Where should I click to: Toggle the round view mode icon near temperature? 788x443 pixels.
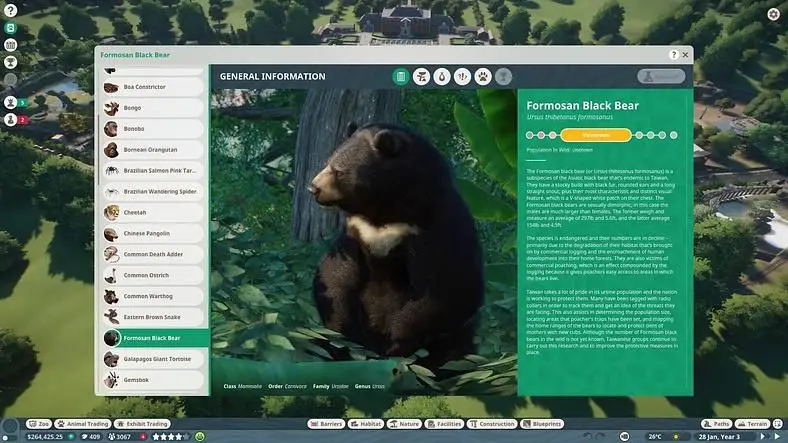point(624,437)
